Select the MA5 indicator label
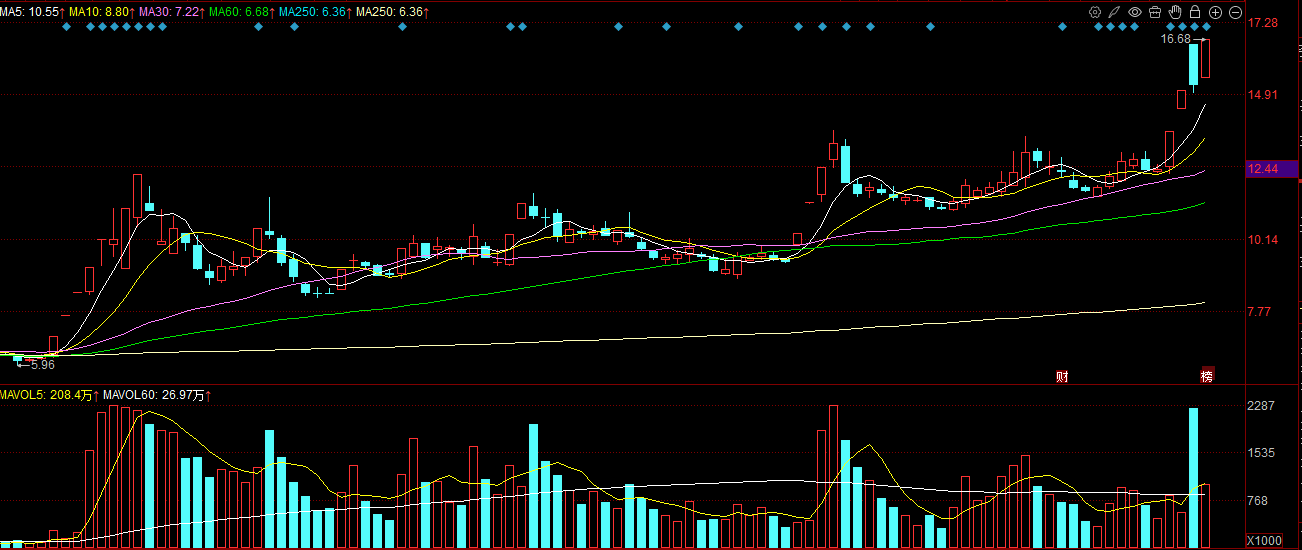 tap(31, 11)
